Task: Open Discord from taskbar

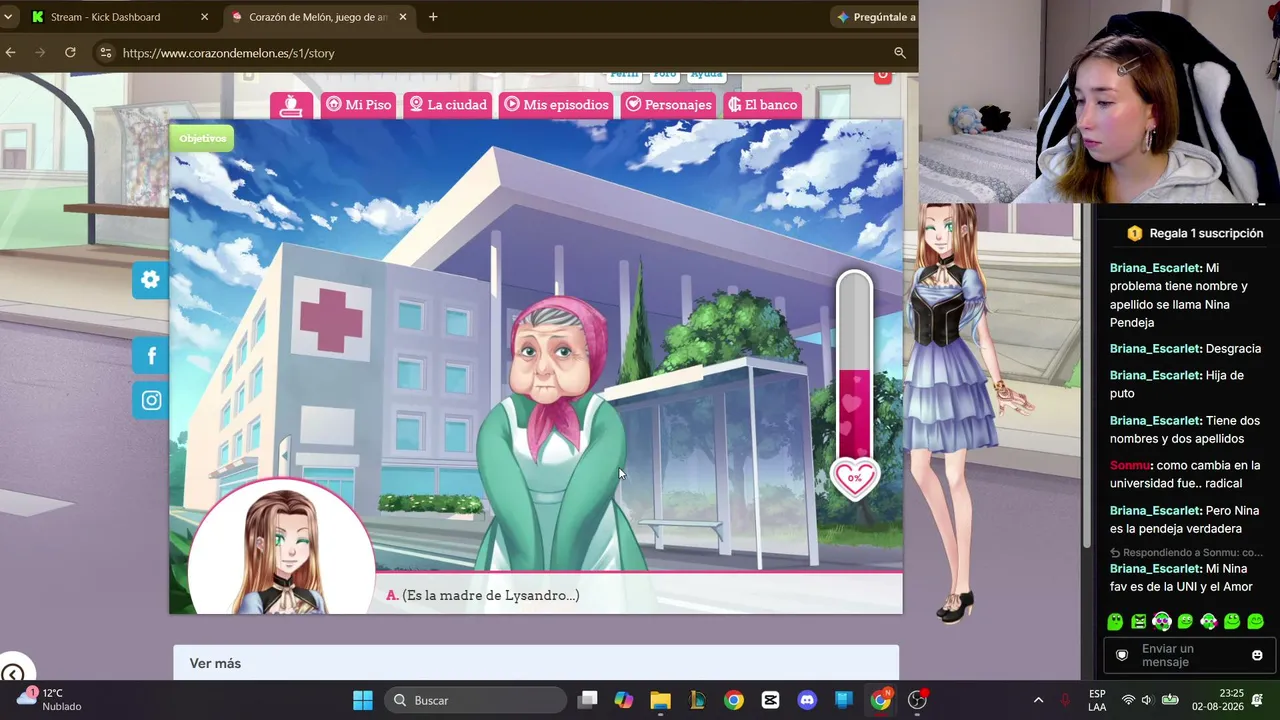Action: pyautogui.click(x=807, y=700)
